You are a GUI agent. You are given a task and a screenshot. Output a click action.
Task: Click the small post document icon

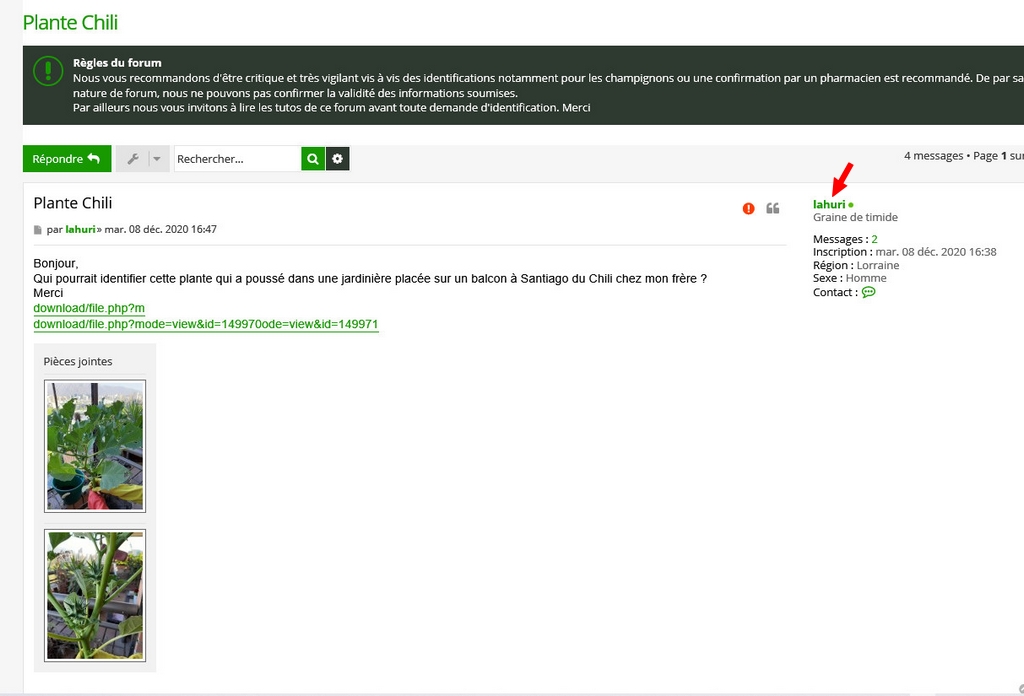click(x=38, y=230)
